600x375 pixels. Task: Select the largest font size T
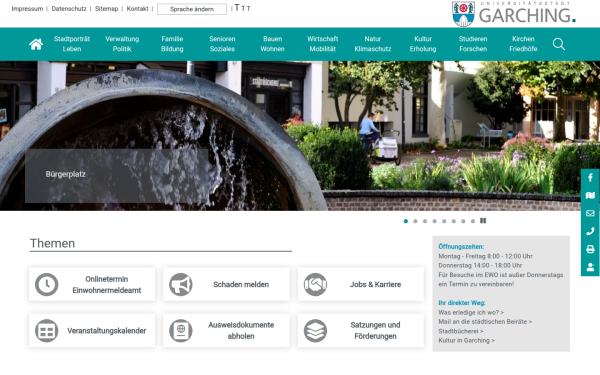[x=237, y=8]
